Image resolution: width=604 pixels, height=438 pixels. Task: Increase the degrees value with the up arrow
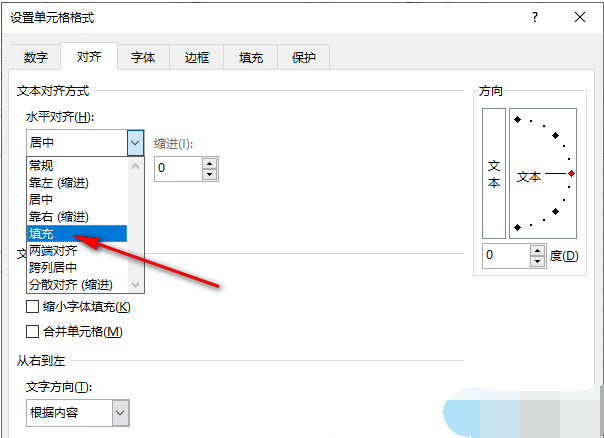(537, 250)
